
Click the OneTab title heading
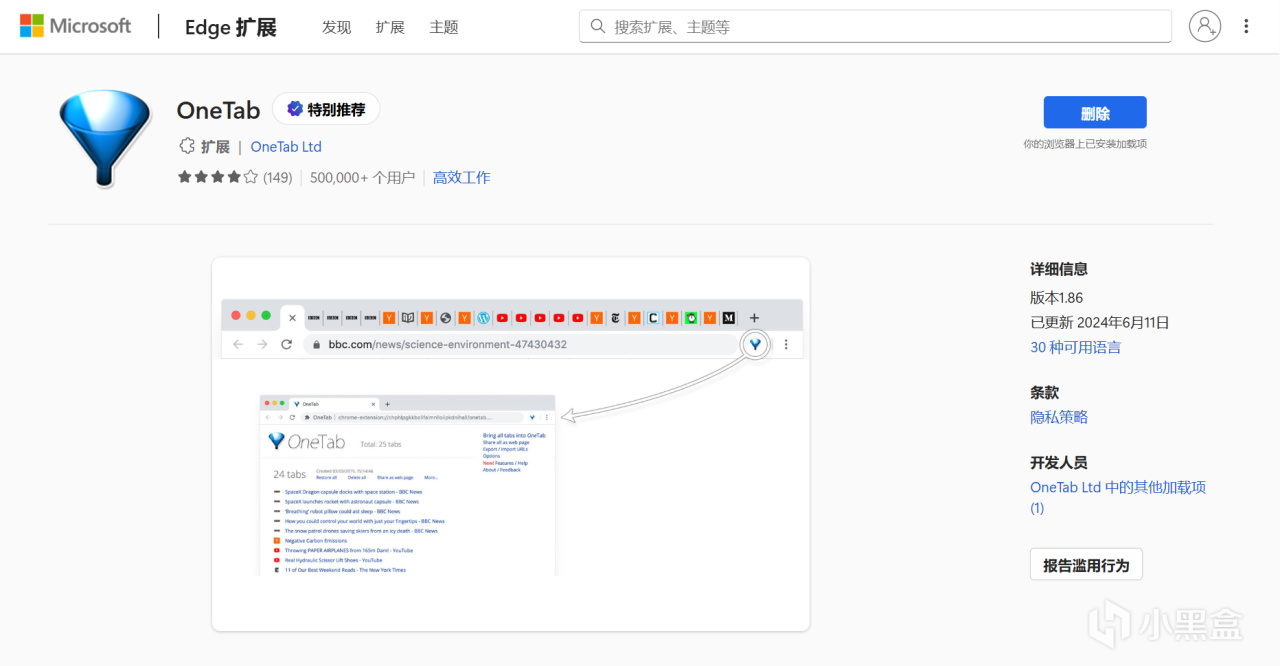click(x=218, y=110)
